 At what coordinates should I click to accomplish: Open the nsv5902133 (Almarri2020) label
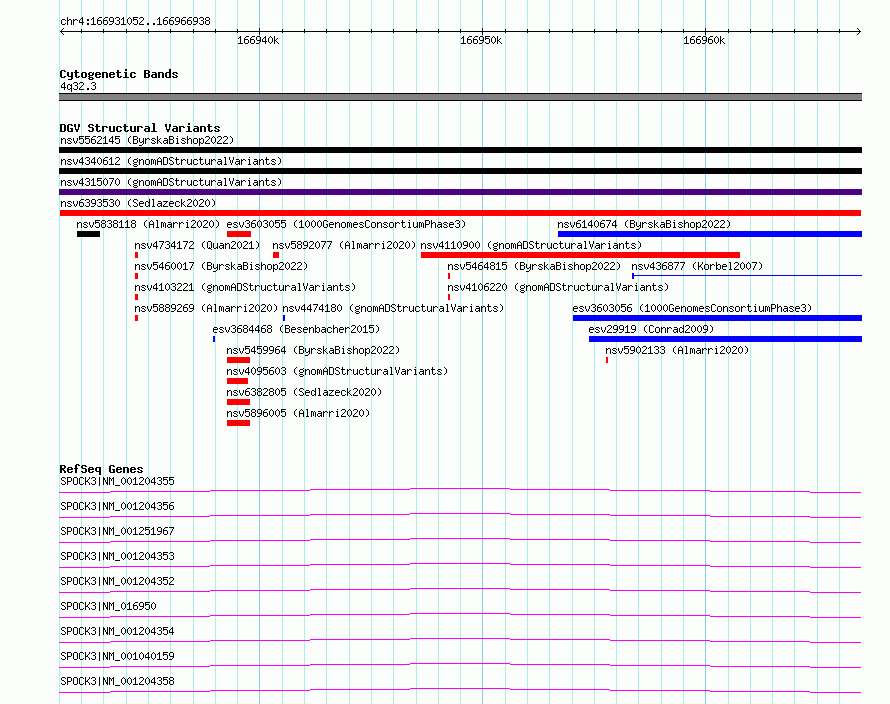(677, 350)
